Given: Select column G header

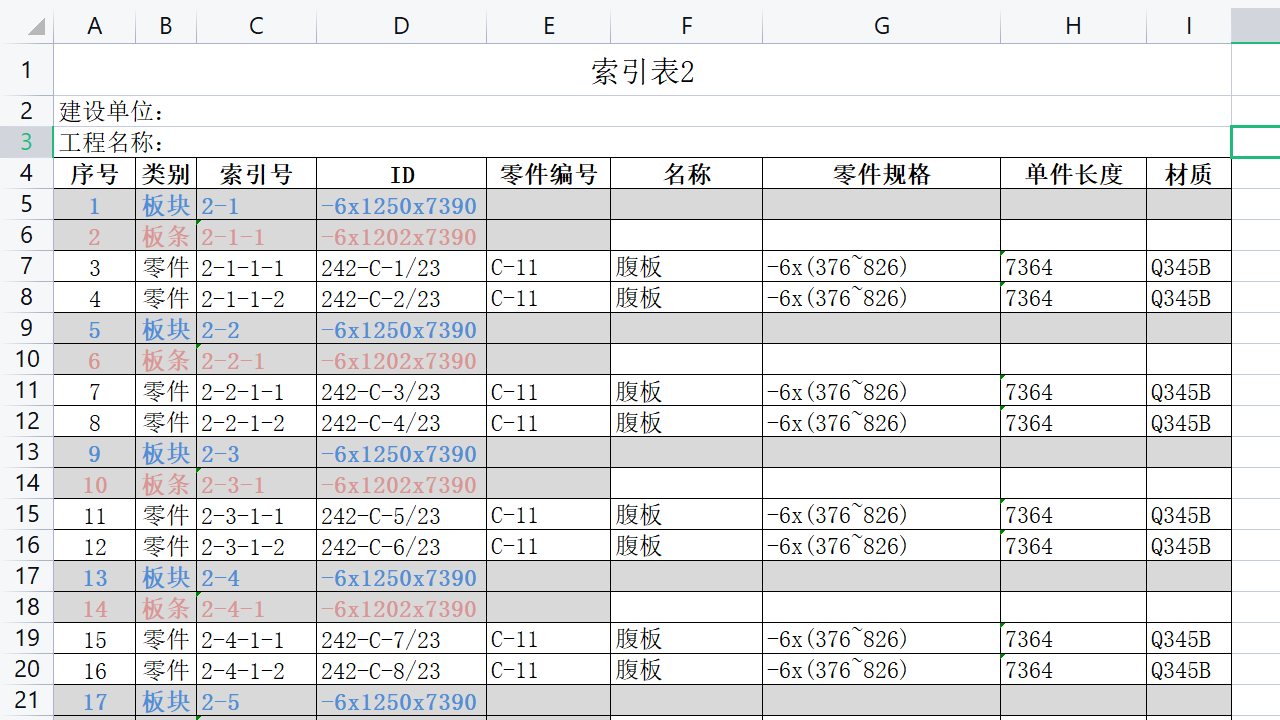Looking at the screenshot, I should pos(882,26).
